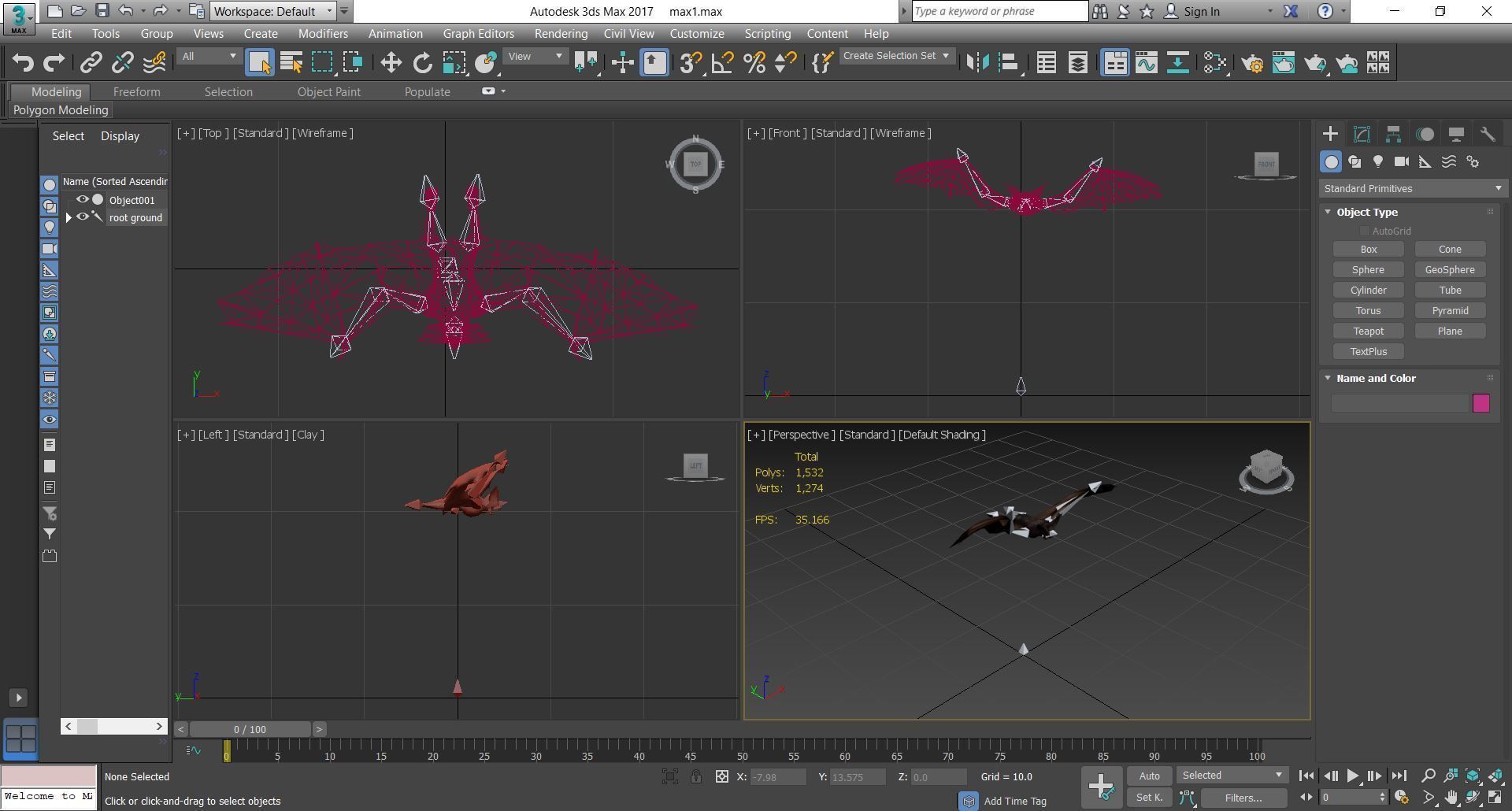Click the object name input field

[x=1399, y=403]
